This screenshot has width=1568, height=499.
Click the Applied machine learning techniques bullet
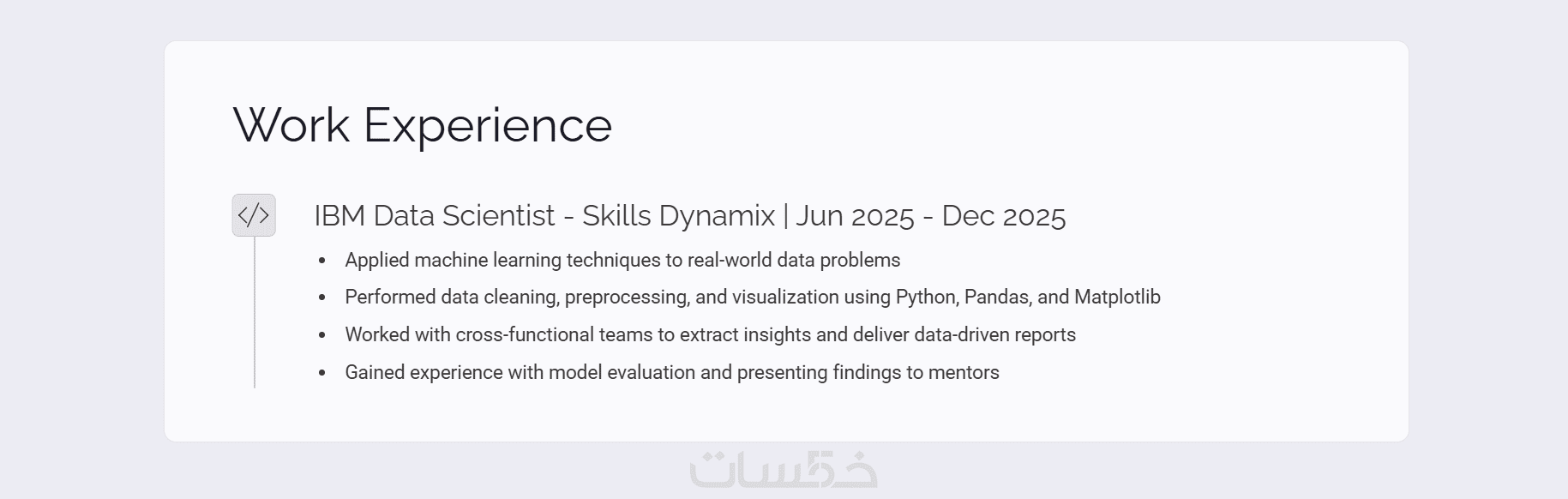click(x=622, y=260)
